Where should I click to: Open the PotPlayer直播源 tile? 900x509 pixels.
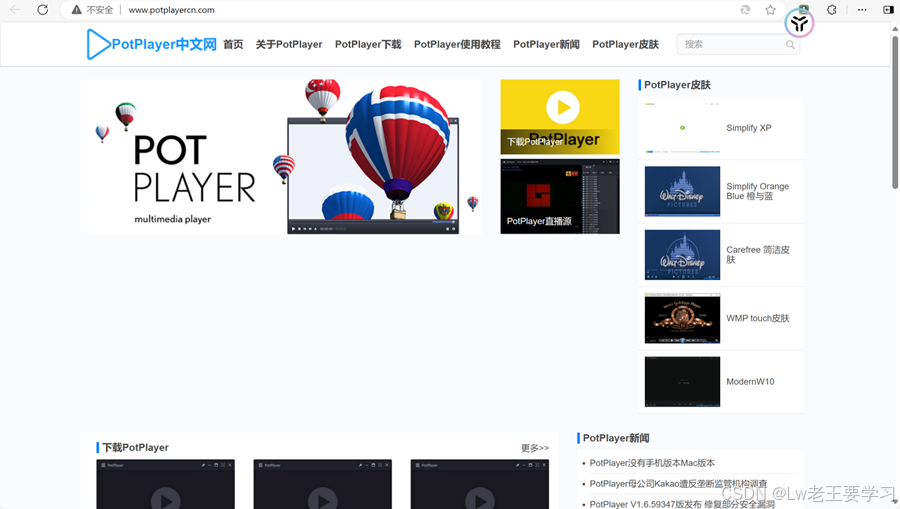click(x=560, y=197)
